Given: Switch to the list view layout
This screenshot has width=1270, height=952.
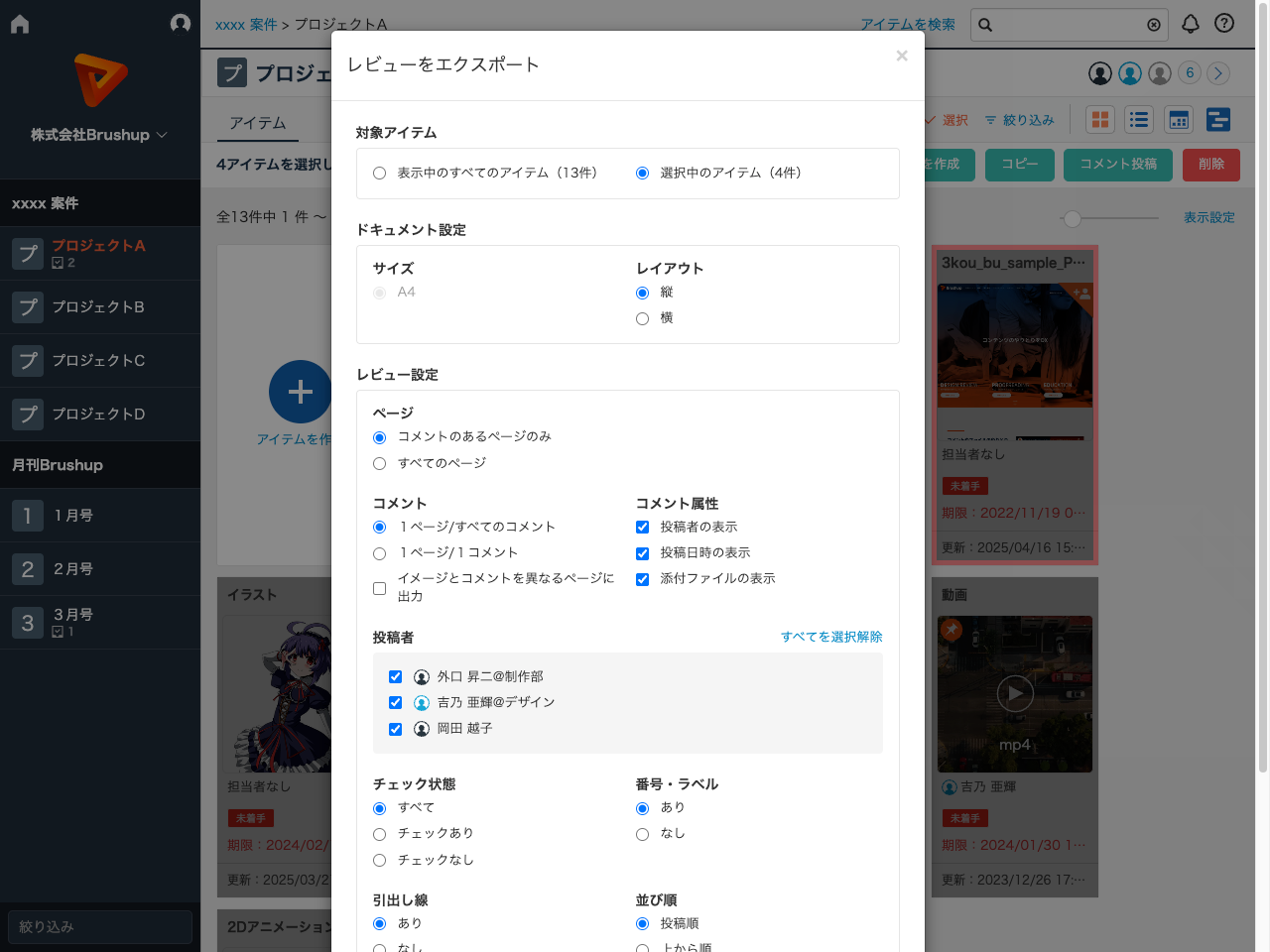Looking at the screenshot, I should (1139, 119).
